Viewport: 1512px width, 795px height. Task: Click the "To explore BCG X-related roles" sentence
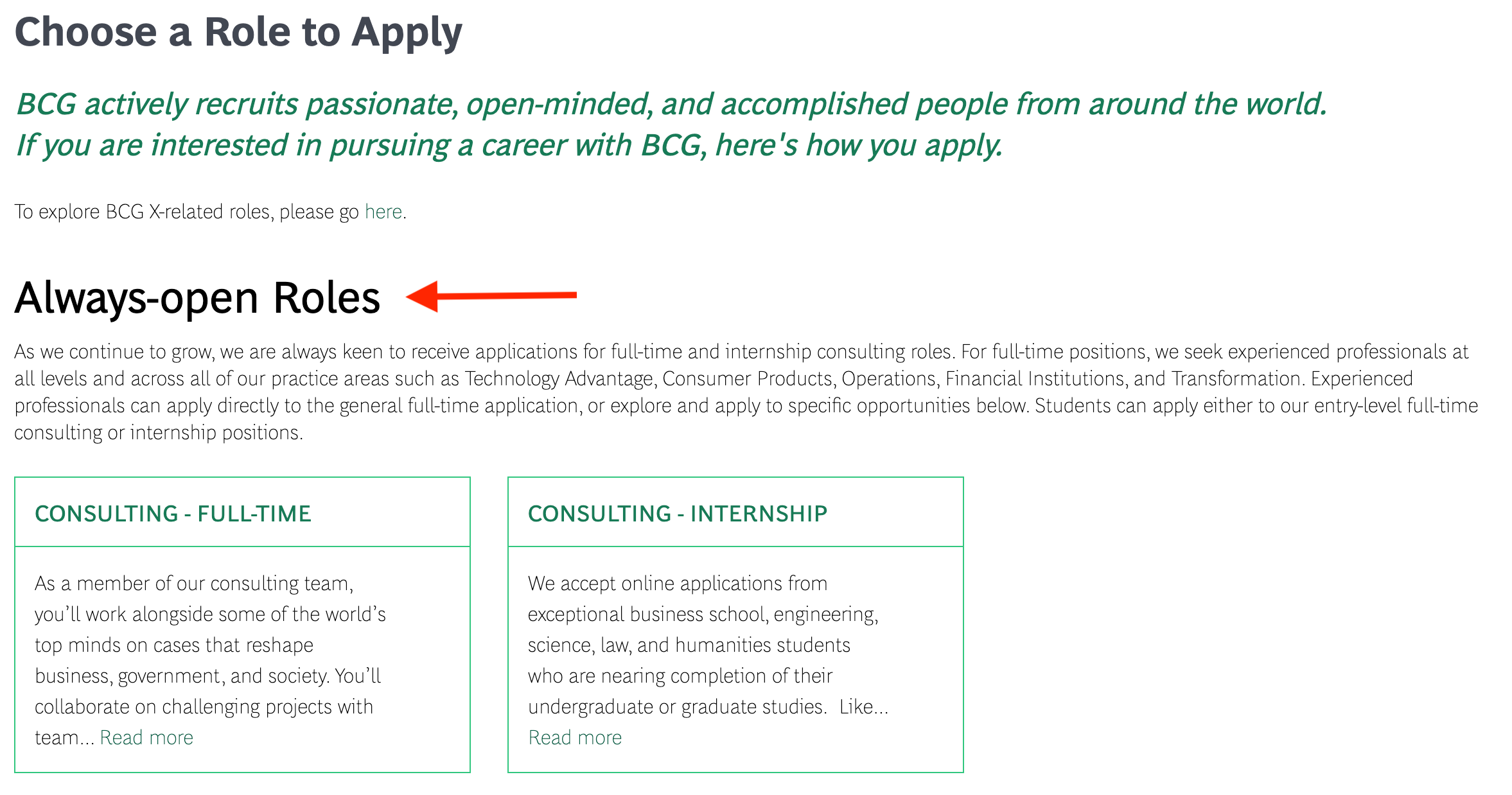(210, 211)
